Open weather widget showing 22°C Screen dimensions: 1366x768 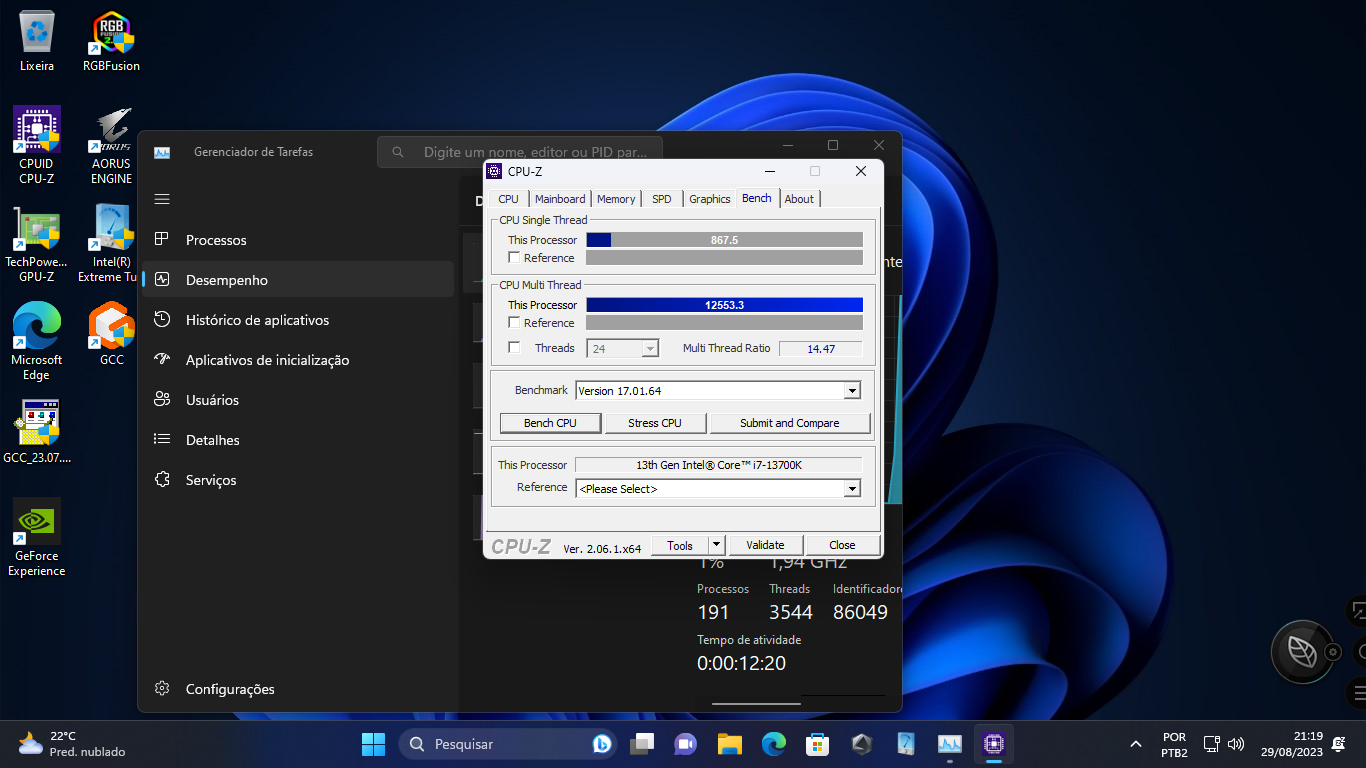tap(72, 744)
